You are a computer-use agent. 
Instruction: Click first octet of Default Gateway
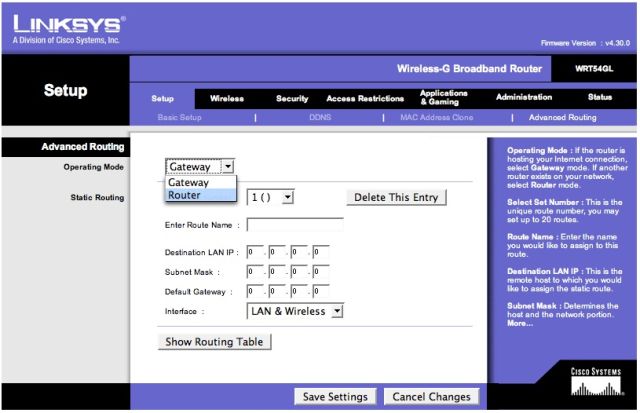(255, 291)
